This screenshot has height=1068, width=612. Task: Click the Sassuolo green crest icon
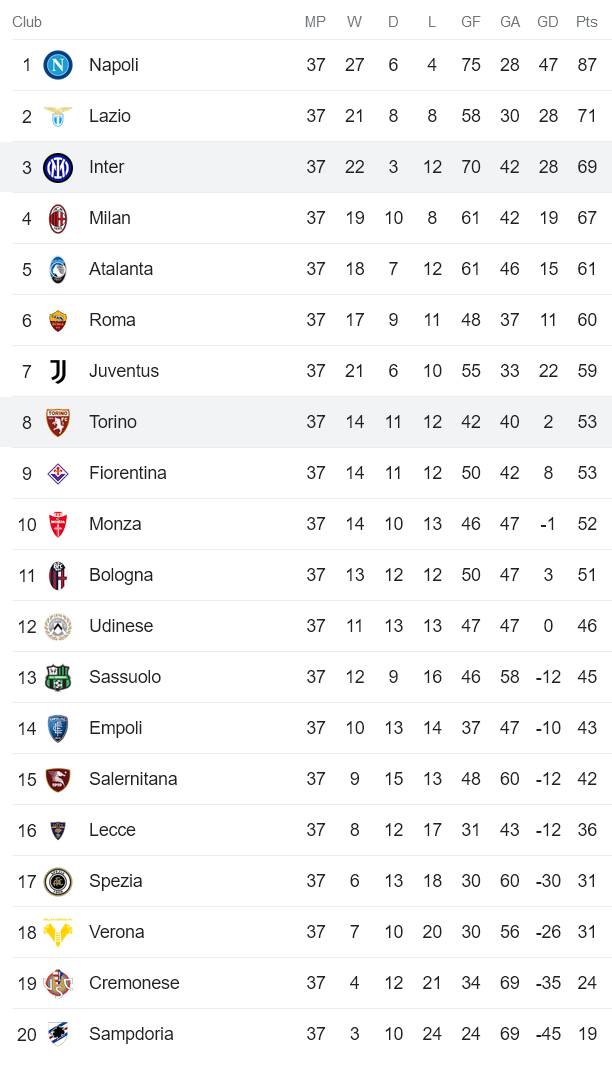(x=58, y=677)
